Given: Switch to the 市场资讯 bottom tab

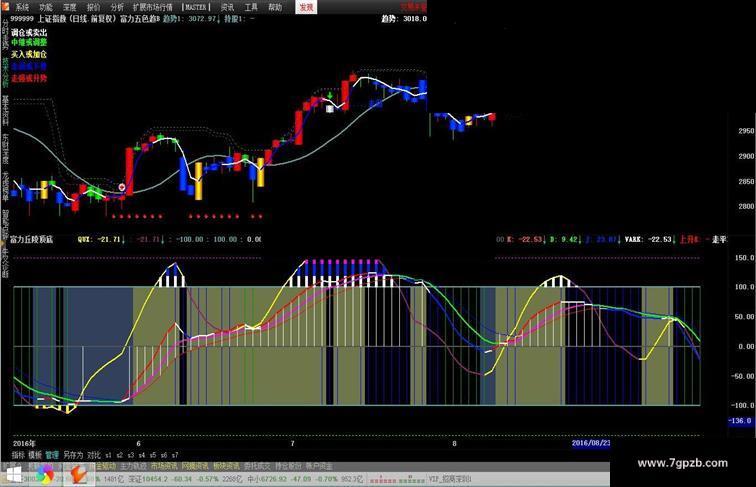Looking at the screenshot, I should click(164, 466).
